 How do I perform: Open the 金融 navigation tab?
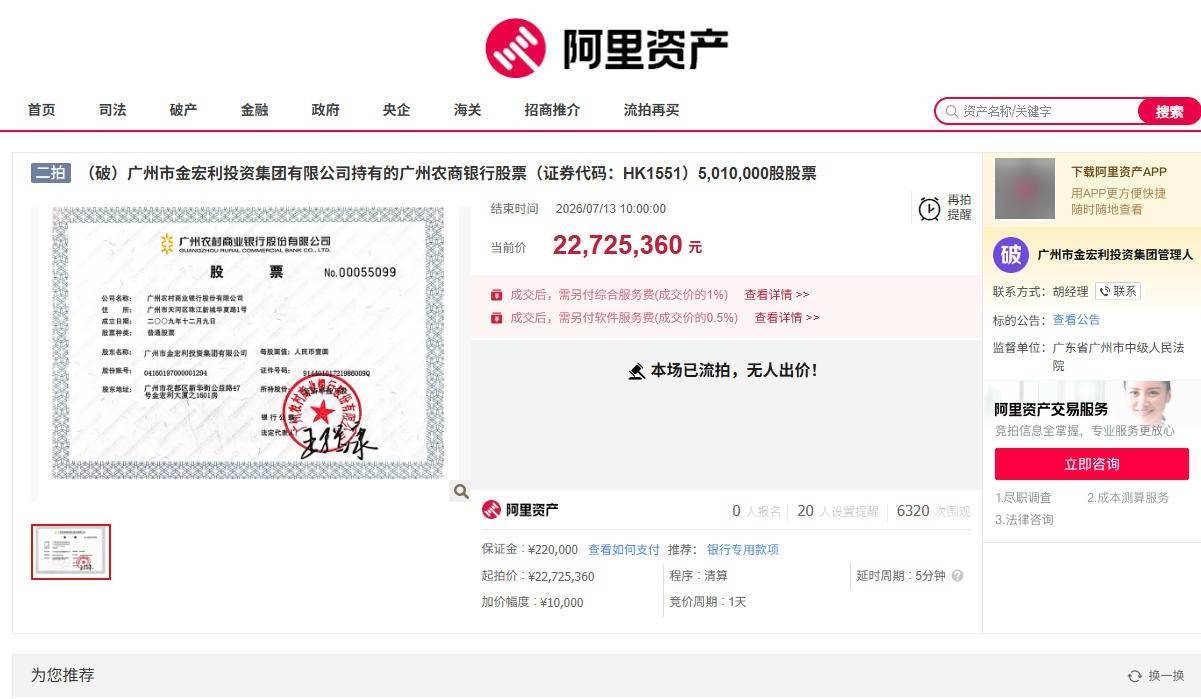pyautogui.click(x=255, y=110)
